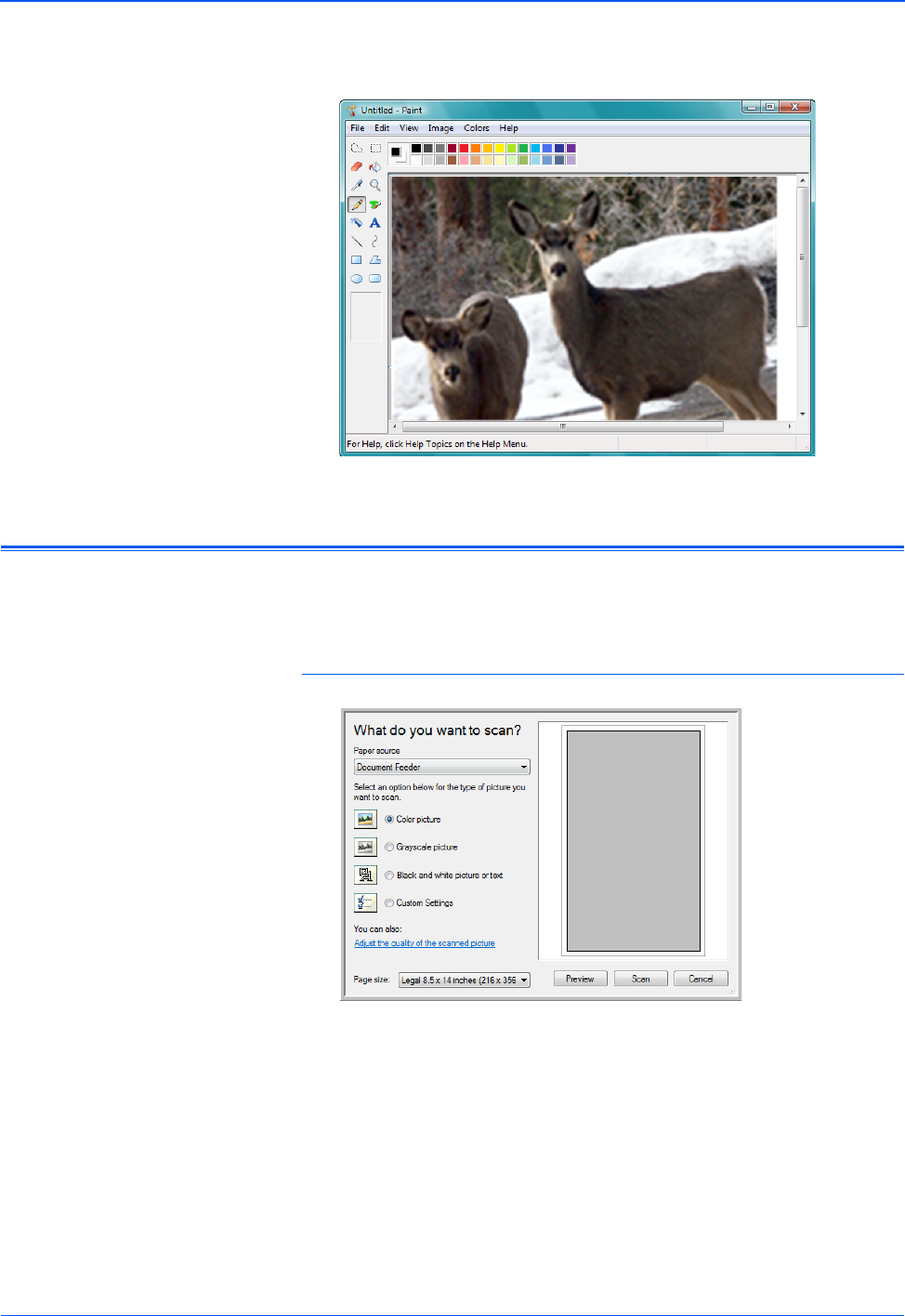This screenshot has height=1316, width=905.
Task: Click the "You can also:" label
Action: click(x=377, y=929)
